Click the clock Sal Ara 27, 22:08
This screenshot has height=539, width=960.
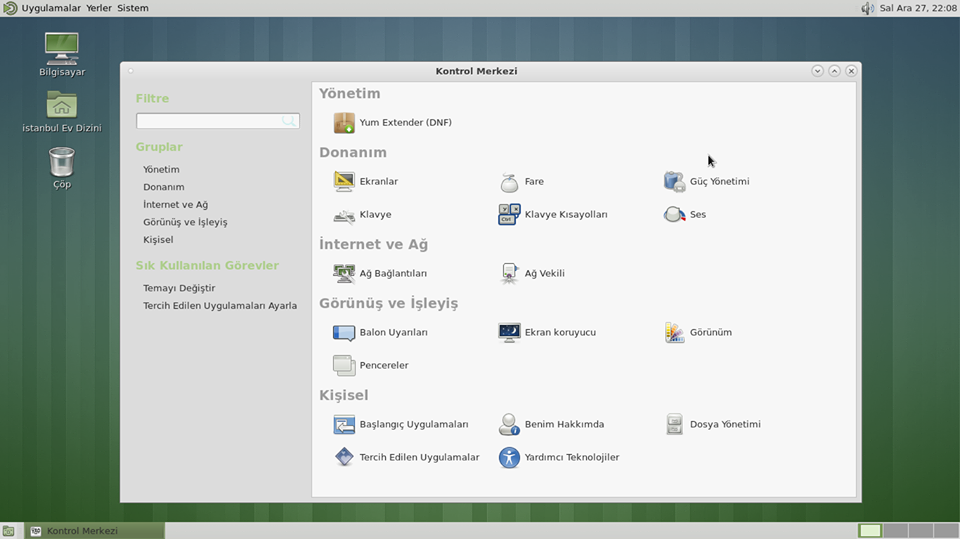tap(918, 8)
